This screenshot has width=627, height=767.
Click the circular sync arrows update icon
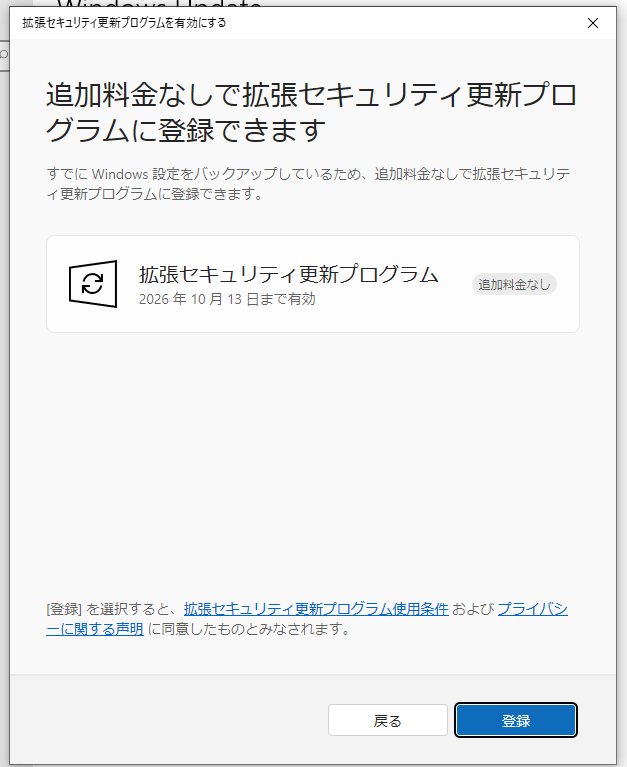[x=93, y=284]
